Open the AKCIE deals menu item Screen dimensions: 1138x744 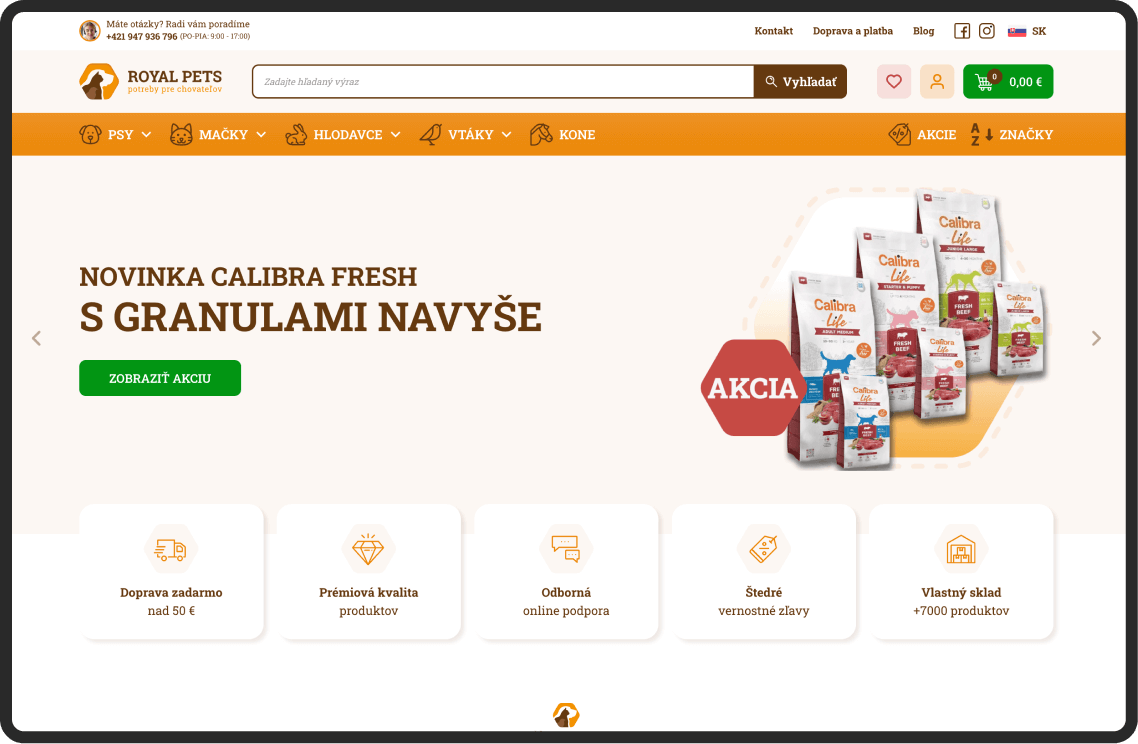pyautogui.click(x=922, y=134)
